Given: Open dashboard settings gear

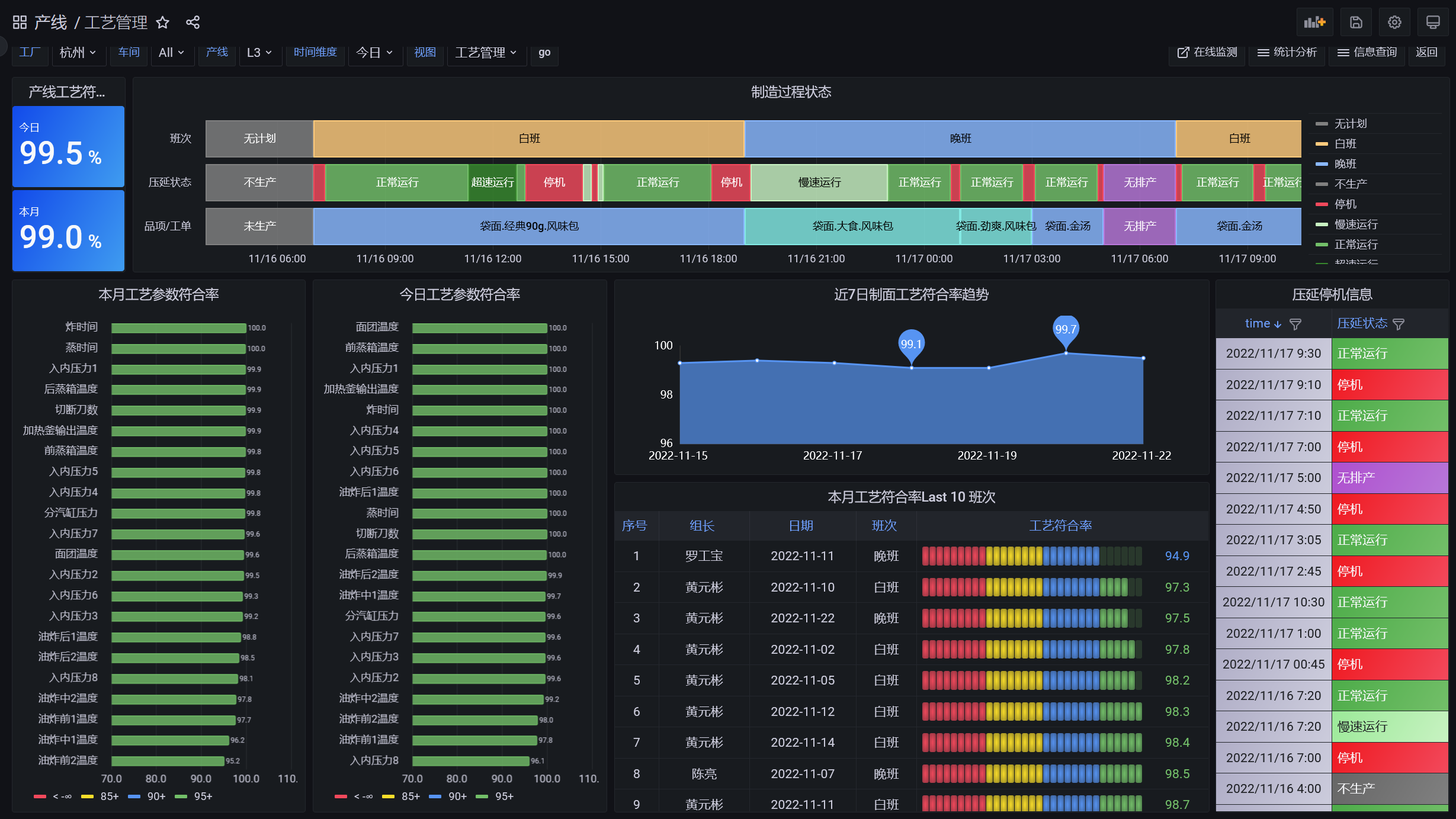Looking at the screenshot, I should (1394, 23).
